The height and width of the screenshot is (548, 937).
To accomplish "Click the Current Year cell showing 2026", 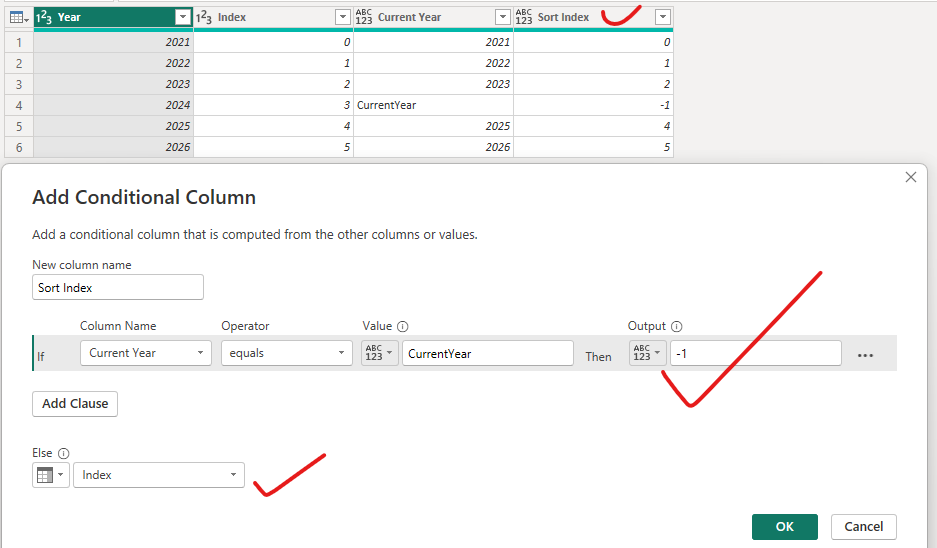I will coord(433,147).
